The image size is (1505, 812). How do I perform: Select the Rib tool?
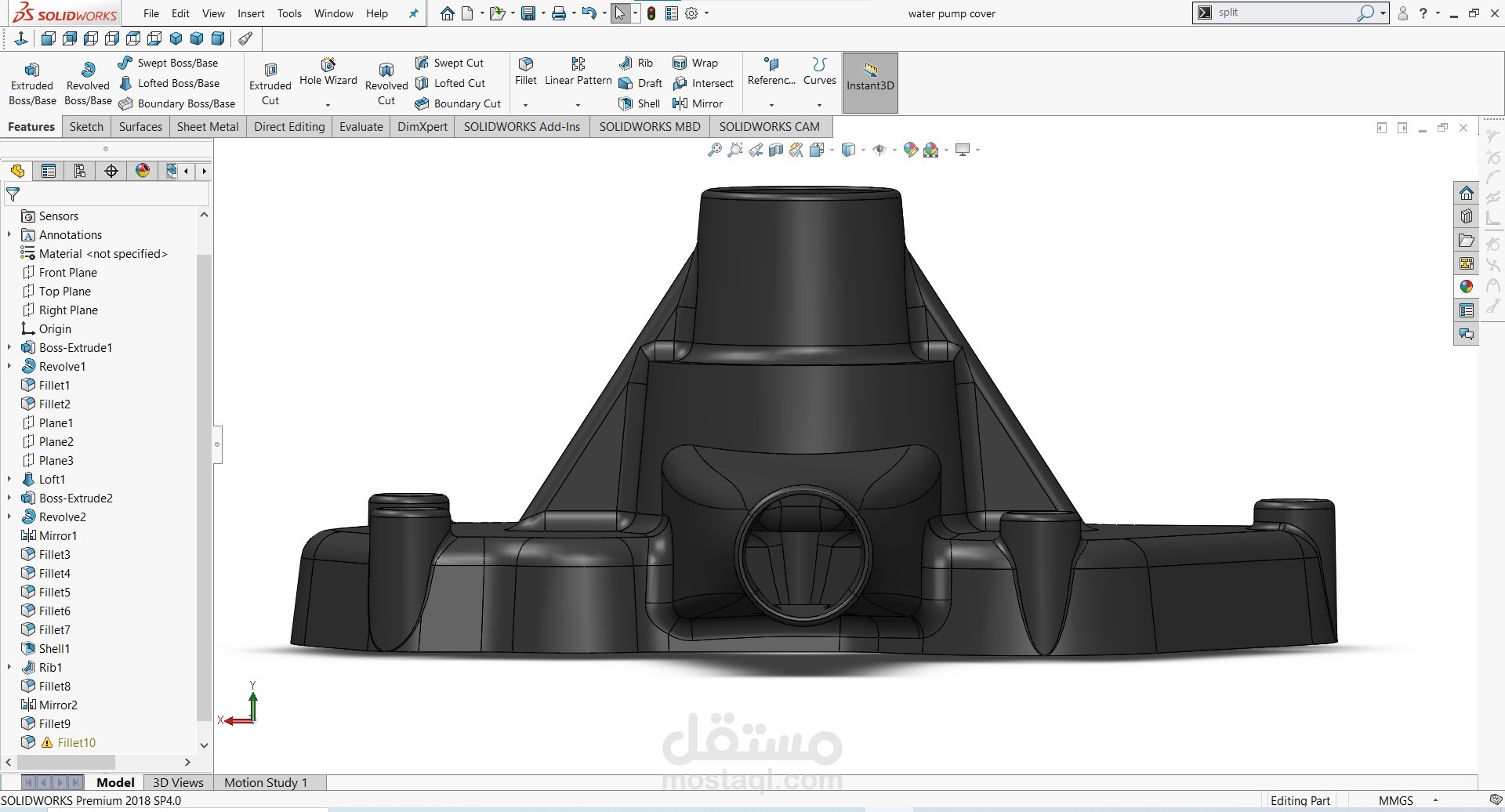636,63
